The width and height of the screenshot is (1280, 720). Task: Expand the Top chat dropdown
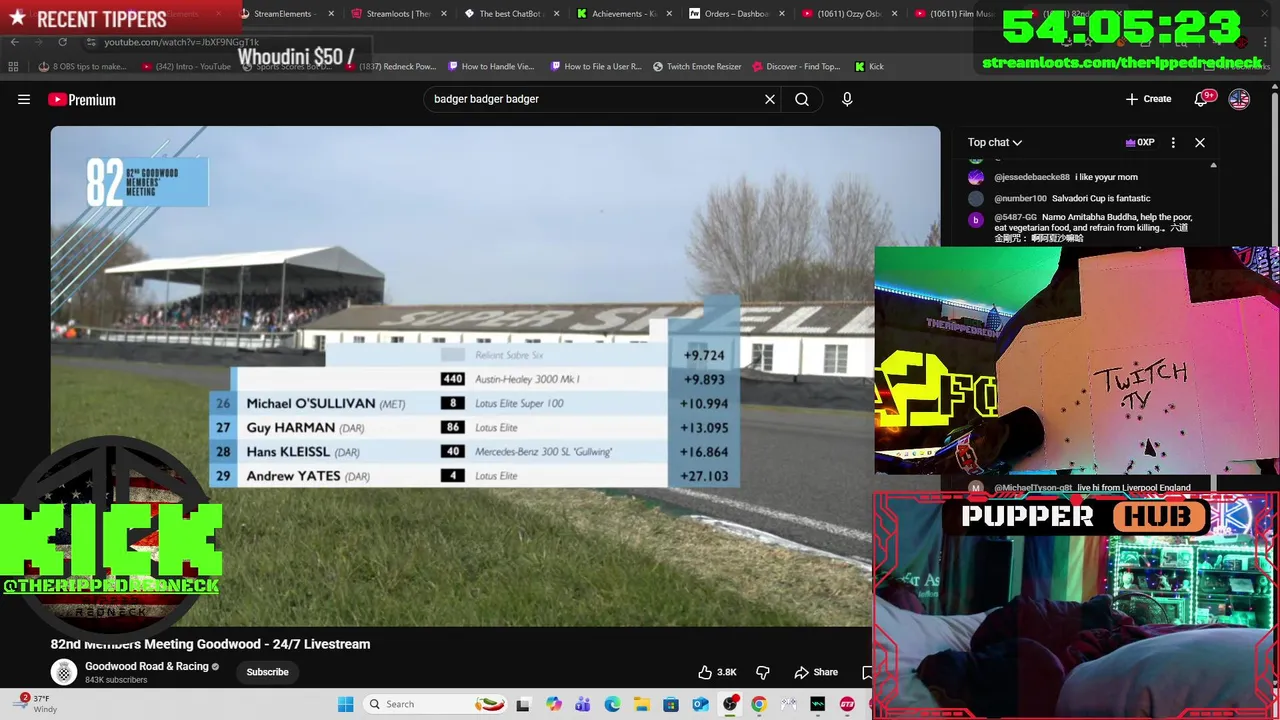point(995,142)
